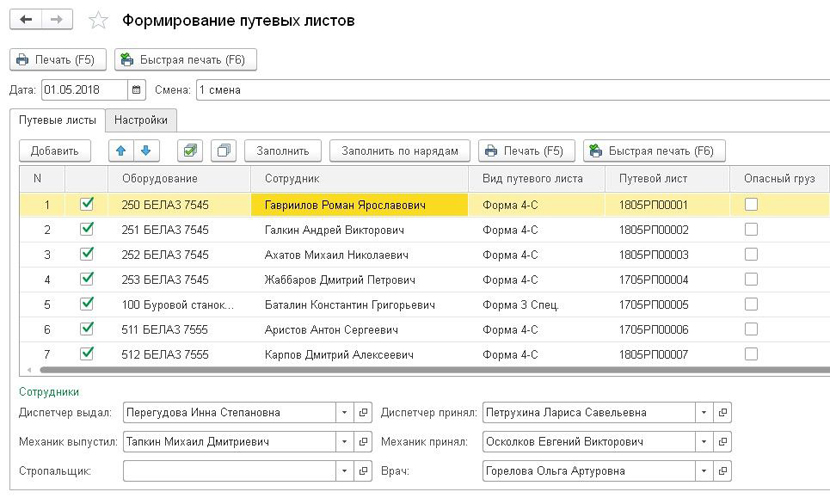Click the uncheck all rows icon
Image resolution: width=830 pixels, height=498 pixels.
coord(224,151)
